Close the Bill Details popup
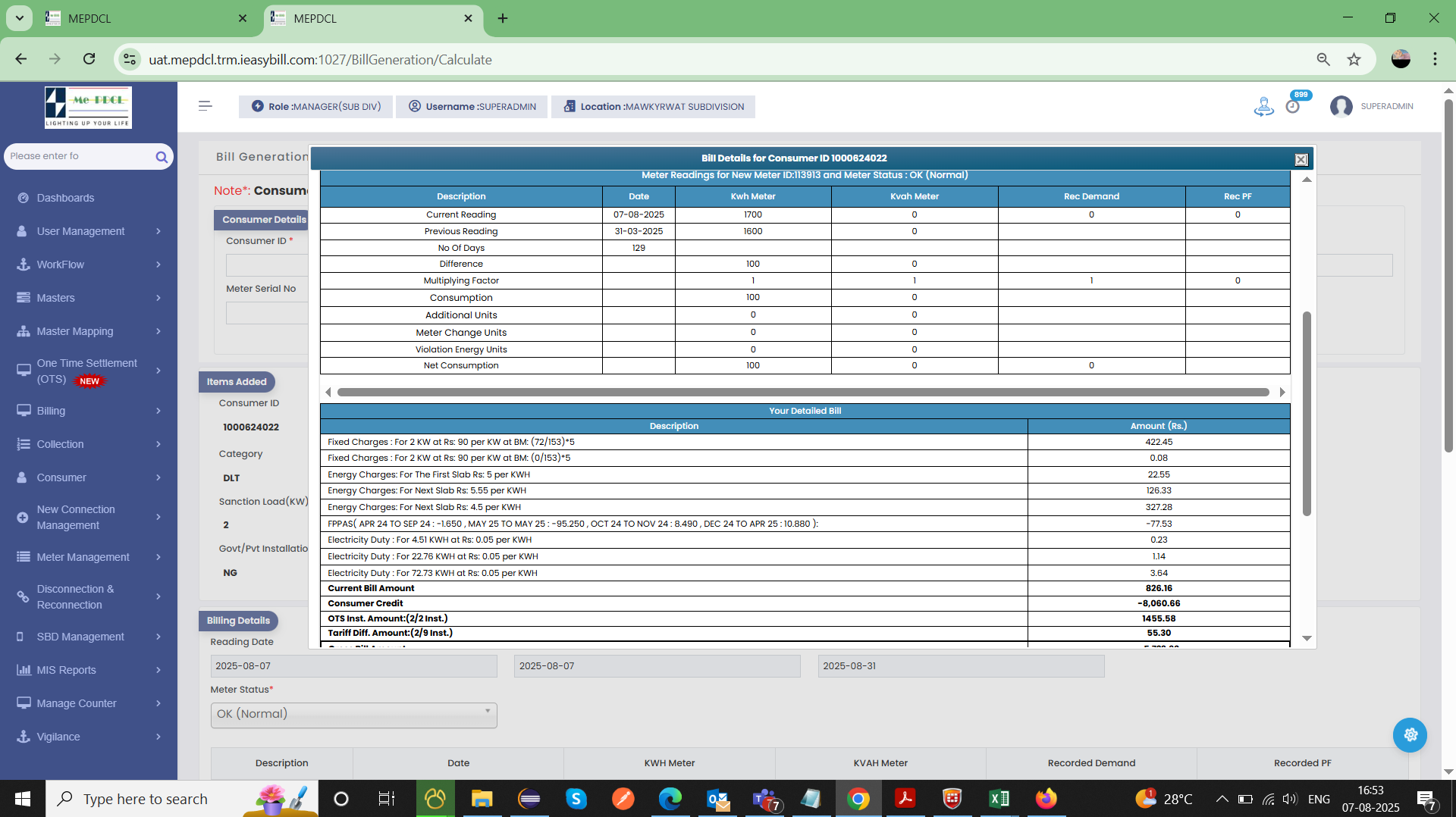 coord(1301,159)
